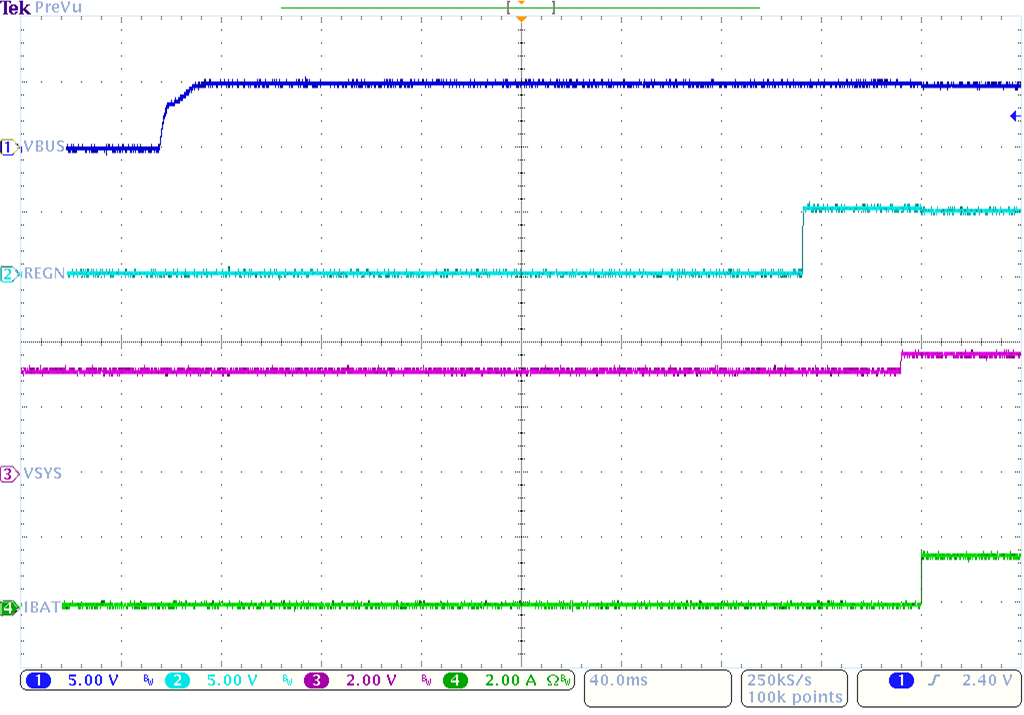Screen dimensions: 1024x715
Task: Click the channel 4 2.00 A scale readout
Action: (510, 680)
